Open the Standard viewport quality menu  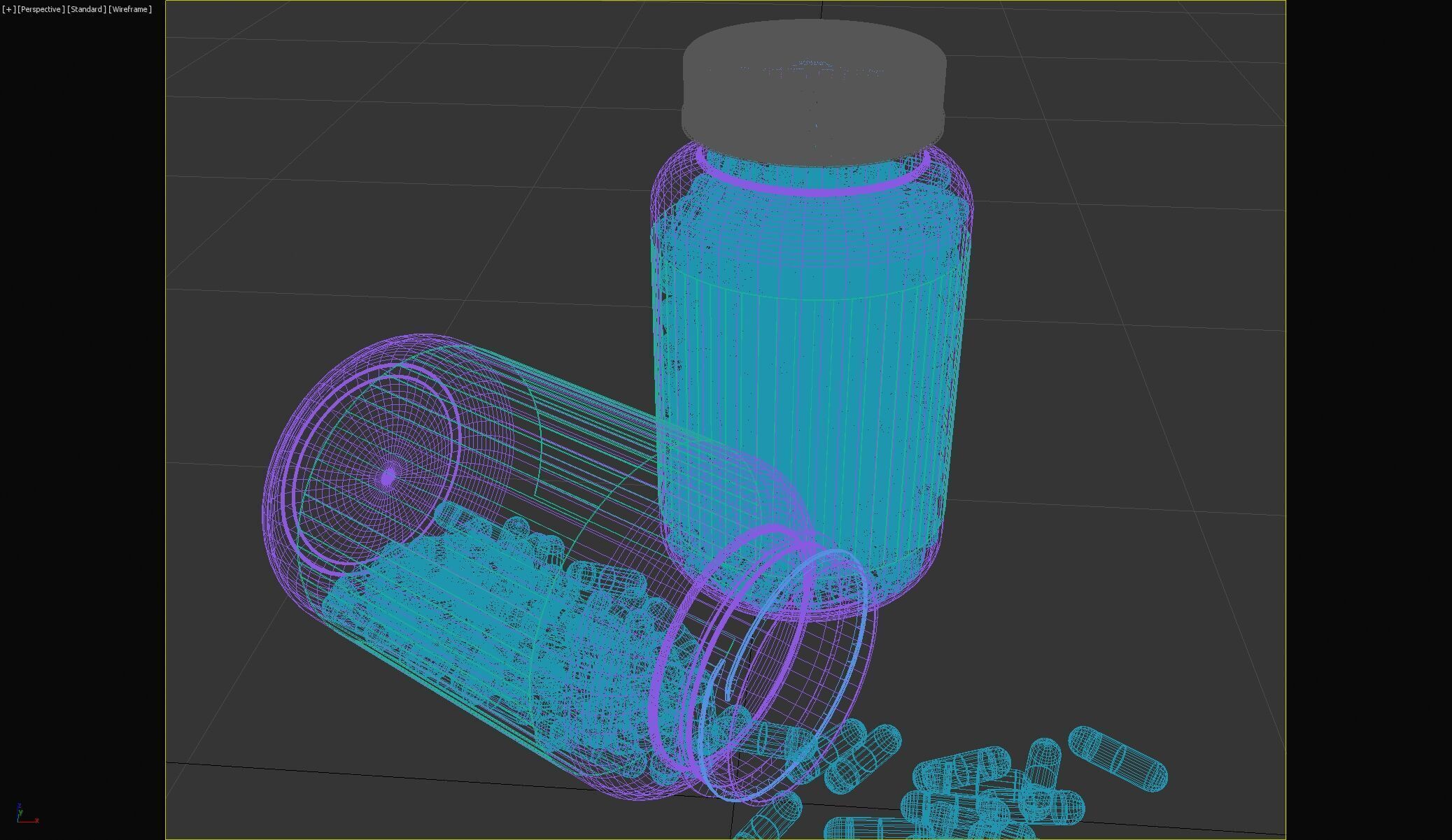click(87, 9)
